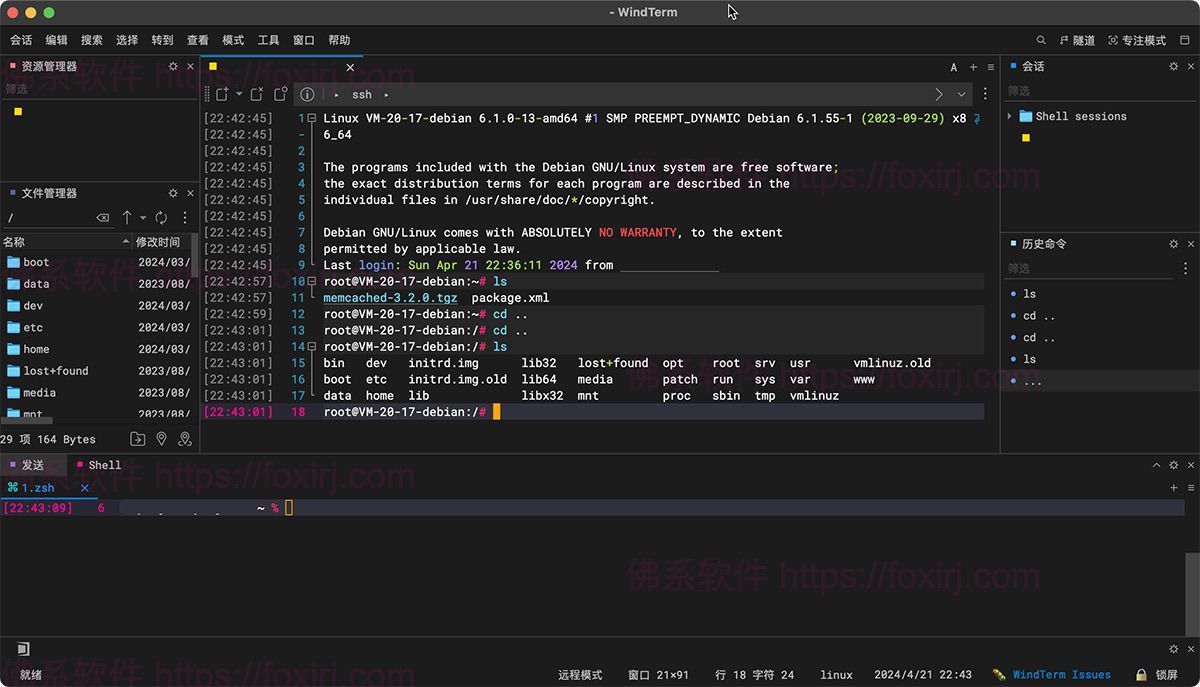The image size is (1200, 687).
Task: Open the dropdown next to the new-session icon
Action: (x=238, y=94)
